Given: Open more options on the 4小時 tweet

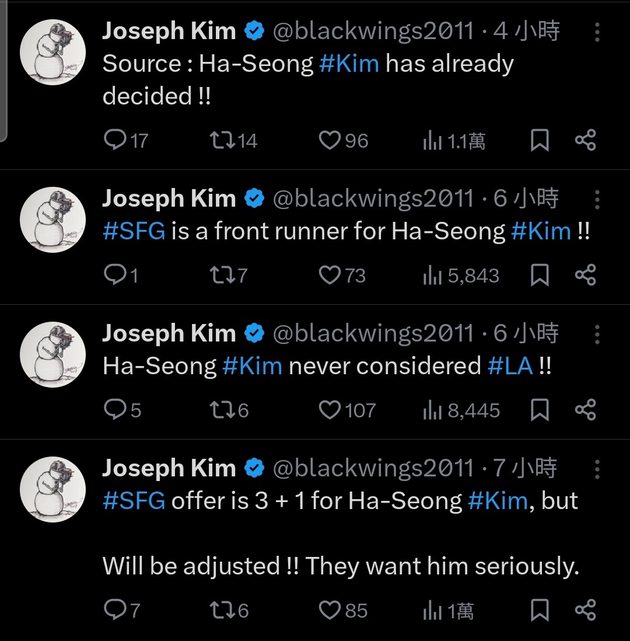Looking at the screenshot, I should (597, 32).
